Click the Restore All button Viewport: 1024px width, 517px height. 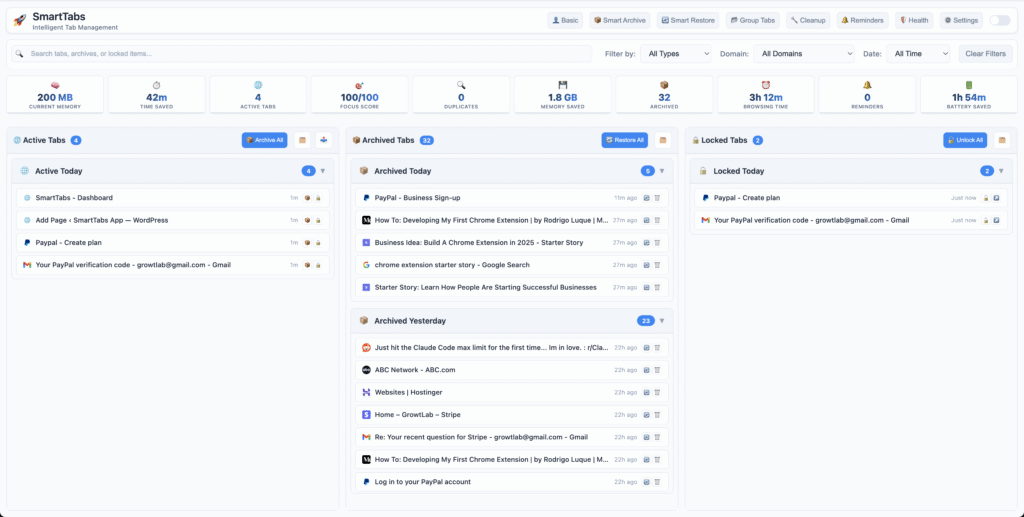tap(624, 140)
